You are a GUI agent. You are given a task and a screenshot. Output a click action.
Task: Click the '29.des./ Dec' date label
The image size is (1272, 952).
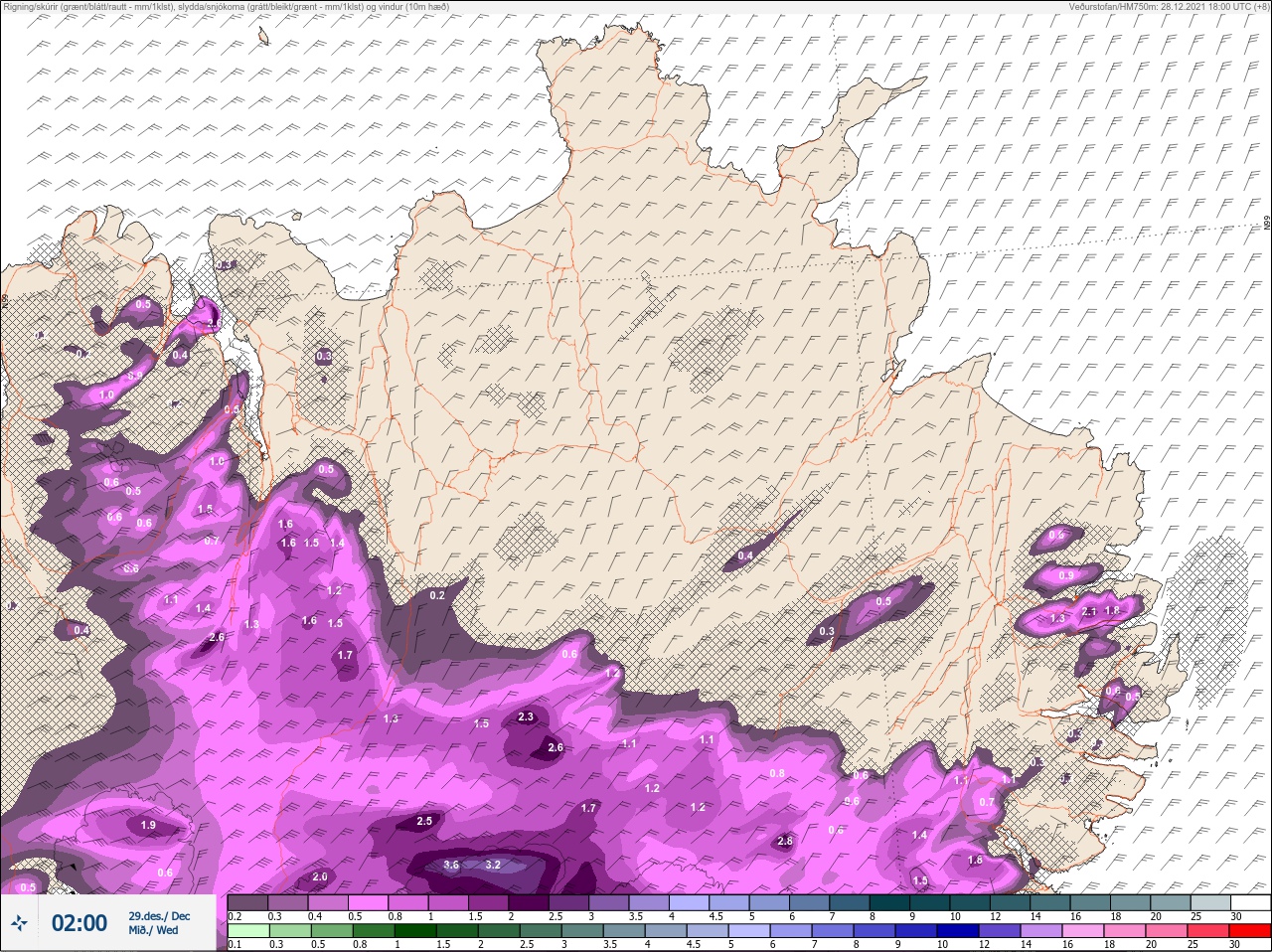[159, 915]
